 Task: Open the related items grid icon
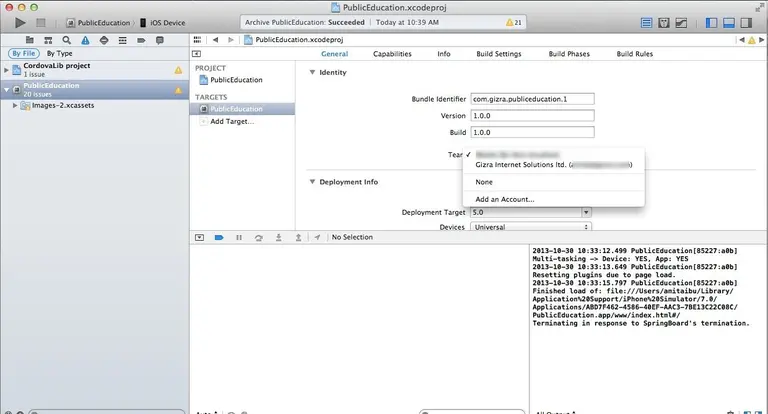197,40
